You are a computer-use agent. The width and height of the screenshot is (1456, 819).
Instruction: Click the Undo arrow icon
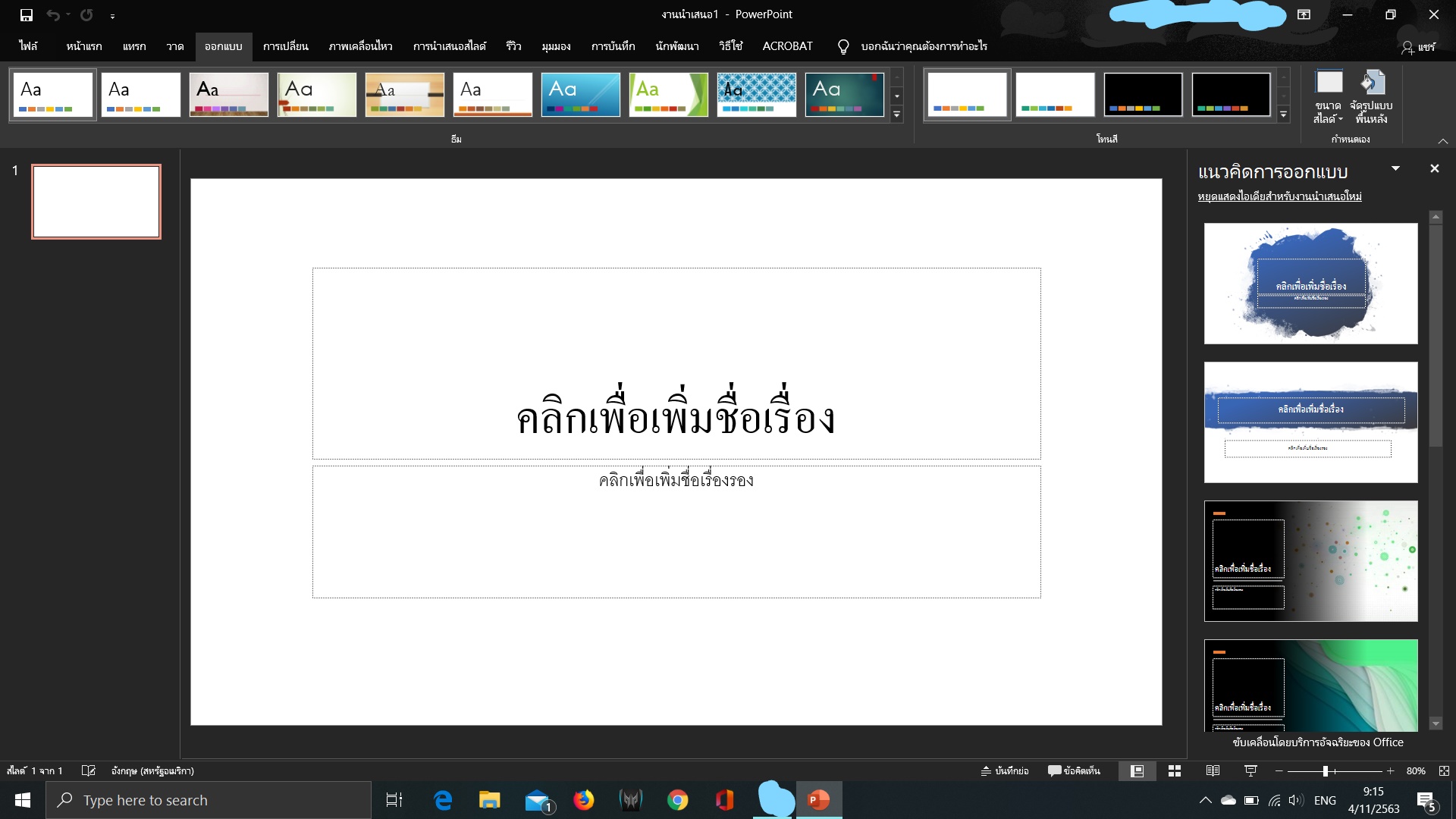[x=52, y=15]
